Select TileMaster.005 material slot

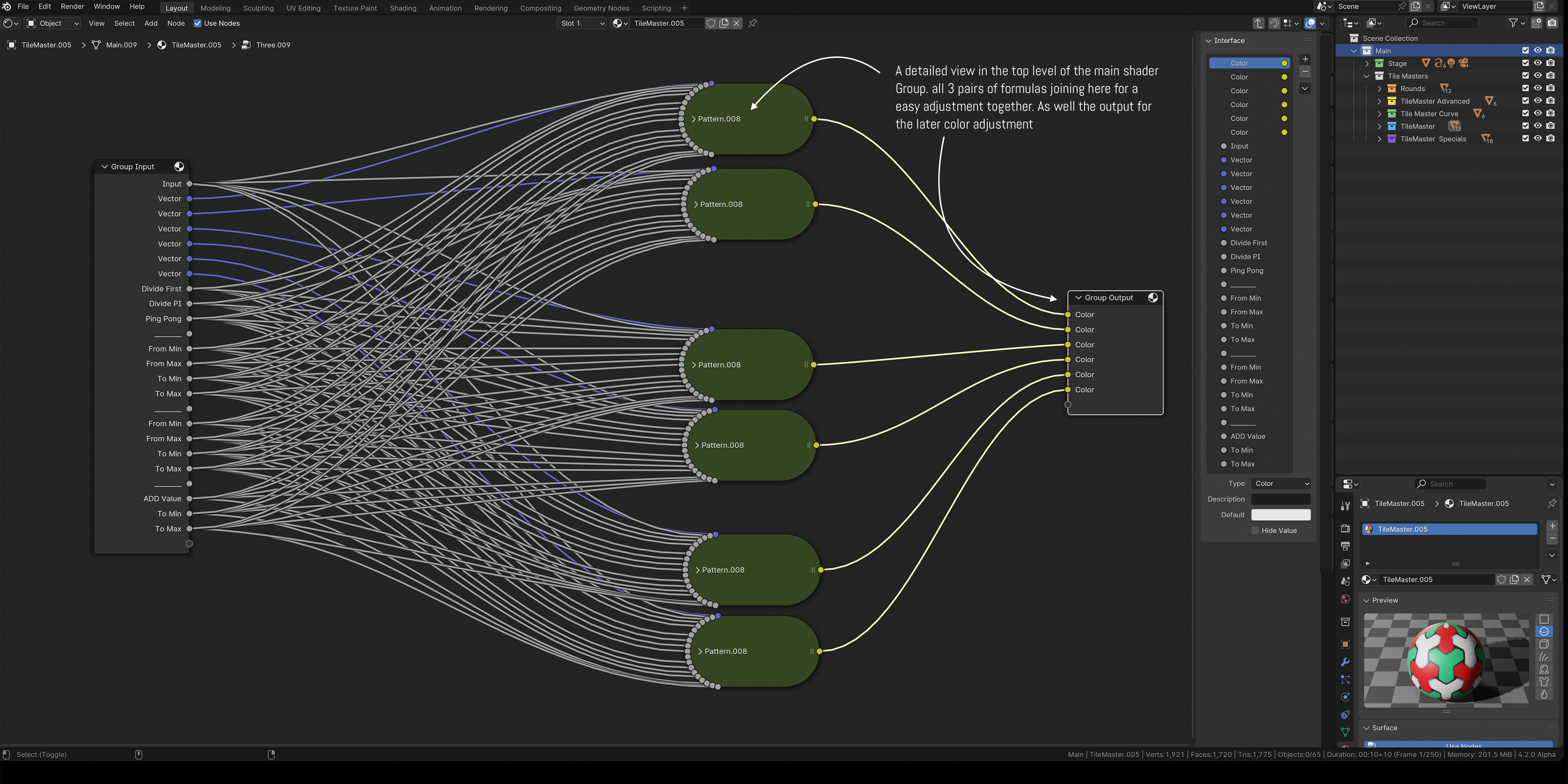[x=1449, y=529]
